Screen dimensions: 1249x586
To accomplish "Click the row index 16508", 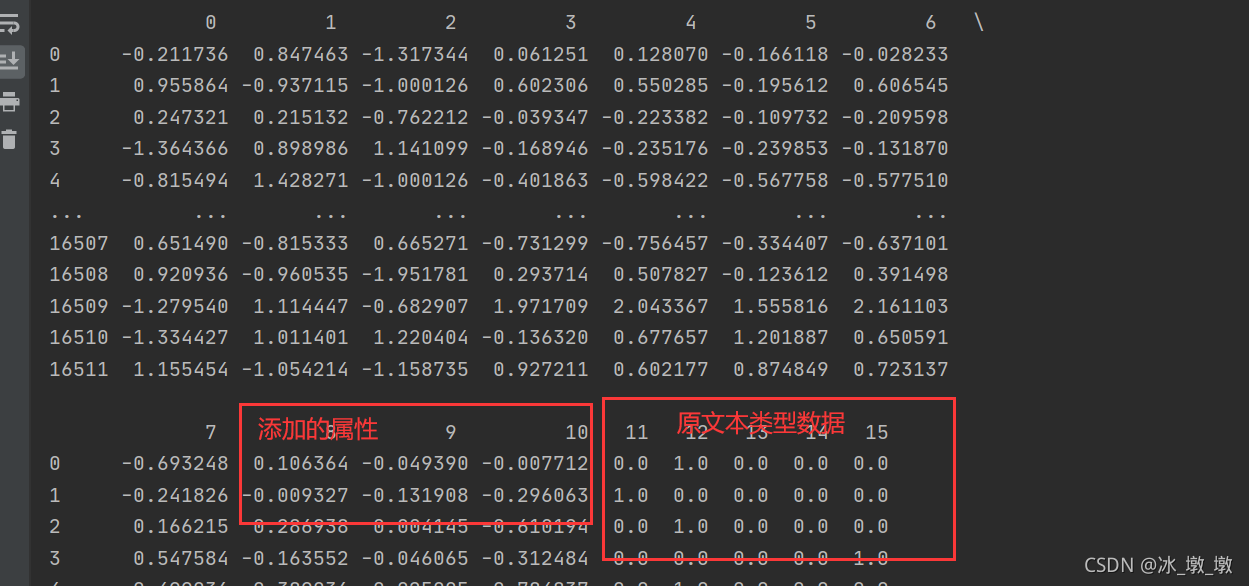I will (79, 274).
